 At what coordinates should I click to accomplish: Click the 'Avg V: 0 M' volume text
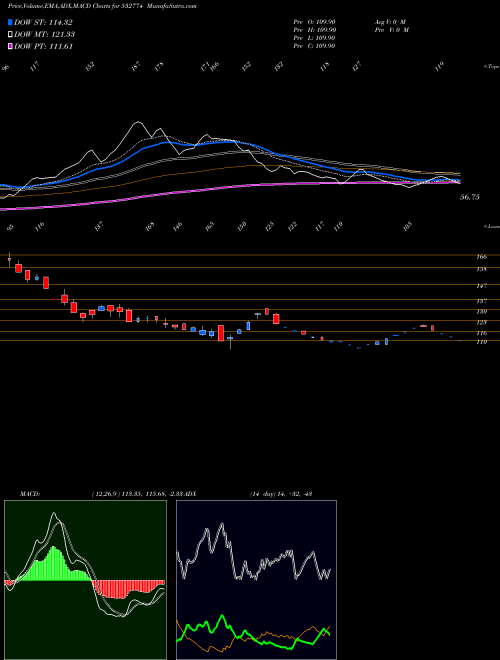pos(390,22)
